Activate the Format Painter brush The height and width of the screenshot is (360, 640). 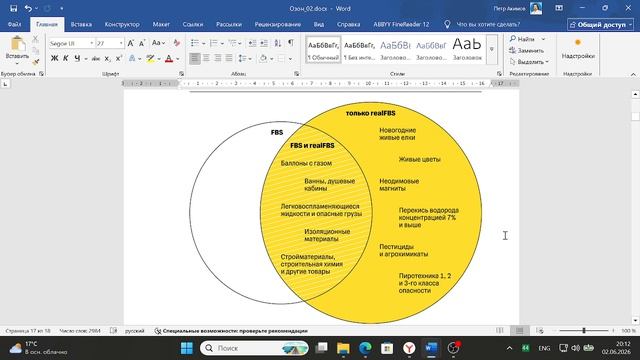tap(36, 62)
